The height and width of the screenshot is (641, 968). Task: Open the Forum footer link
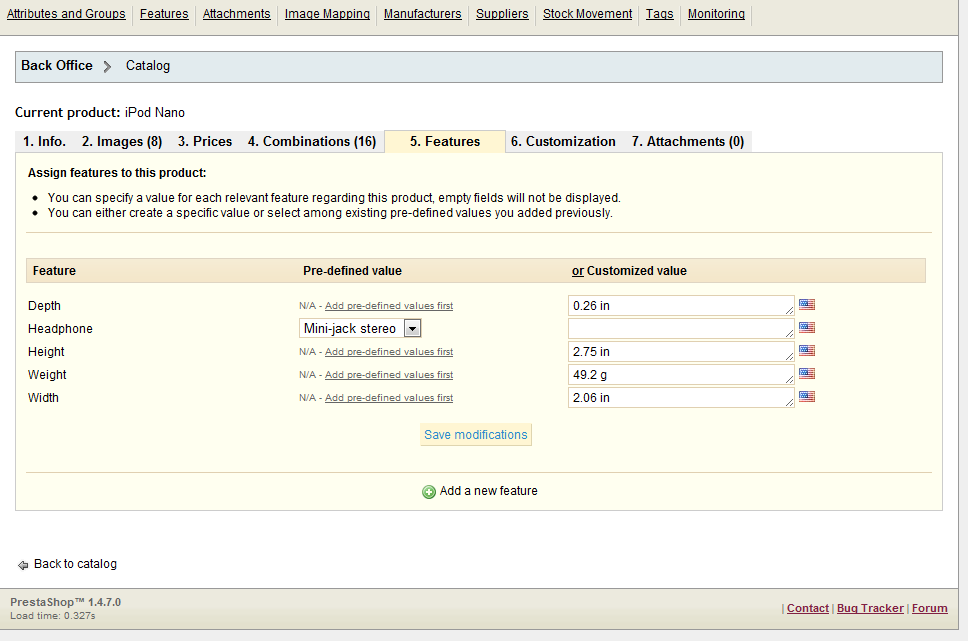point(929,608)
